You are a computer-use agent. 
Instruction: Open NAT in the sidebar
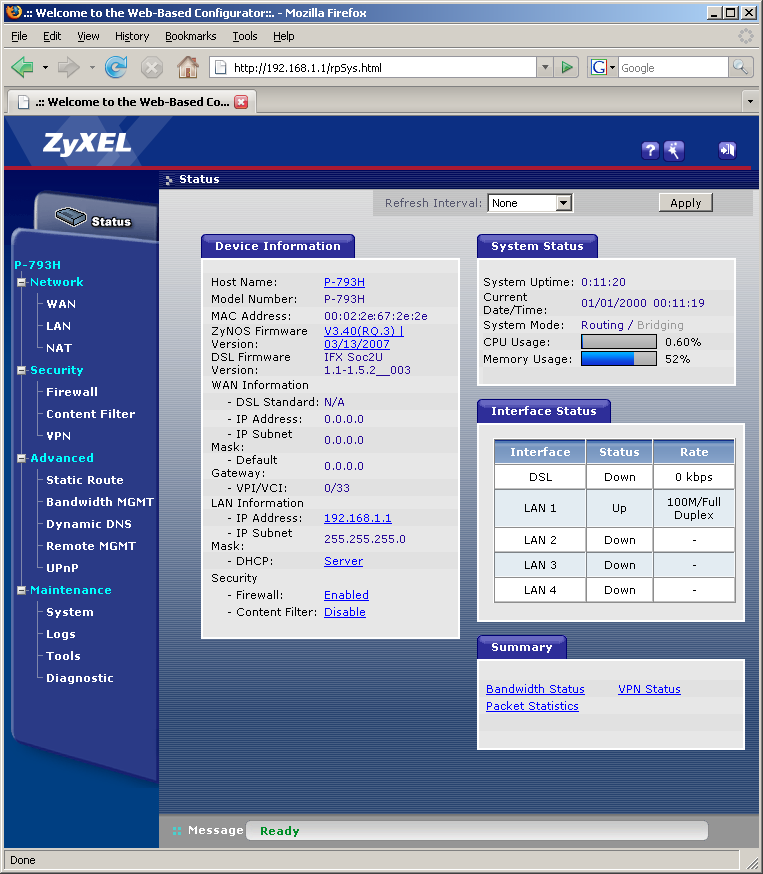(59, 348)
